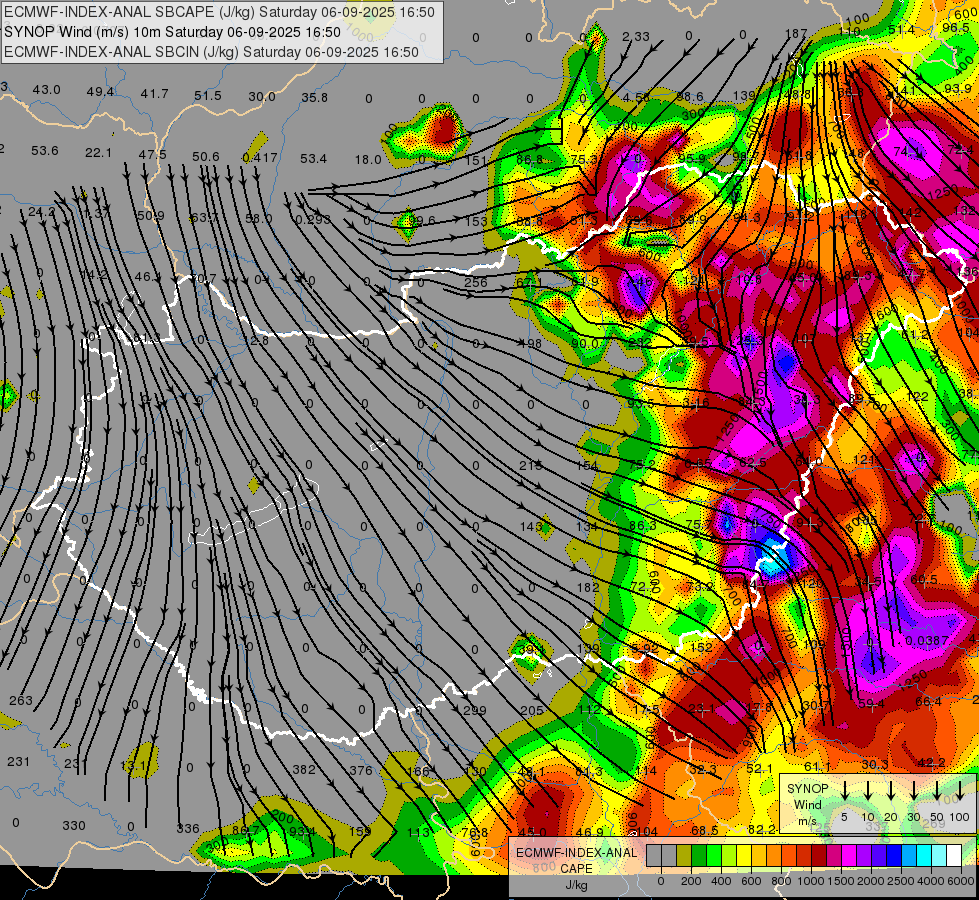Click the station value 182
Viewport: 979px width, 900px height.
588,587
